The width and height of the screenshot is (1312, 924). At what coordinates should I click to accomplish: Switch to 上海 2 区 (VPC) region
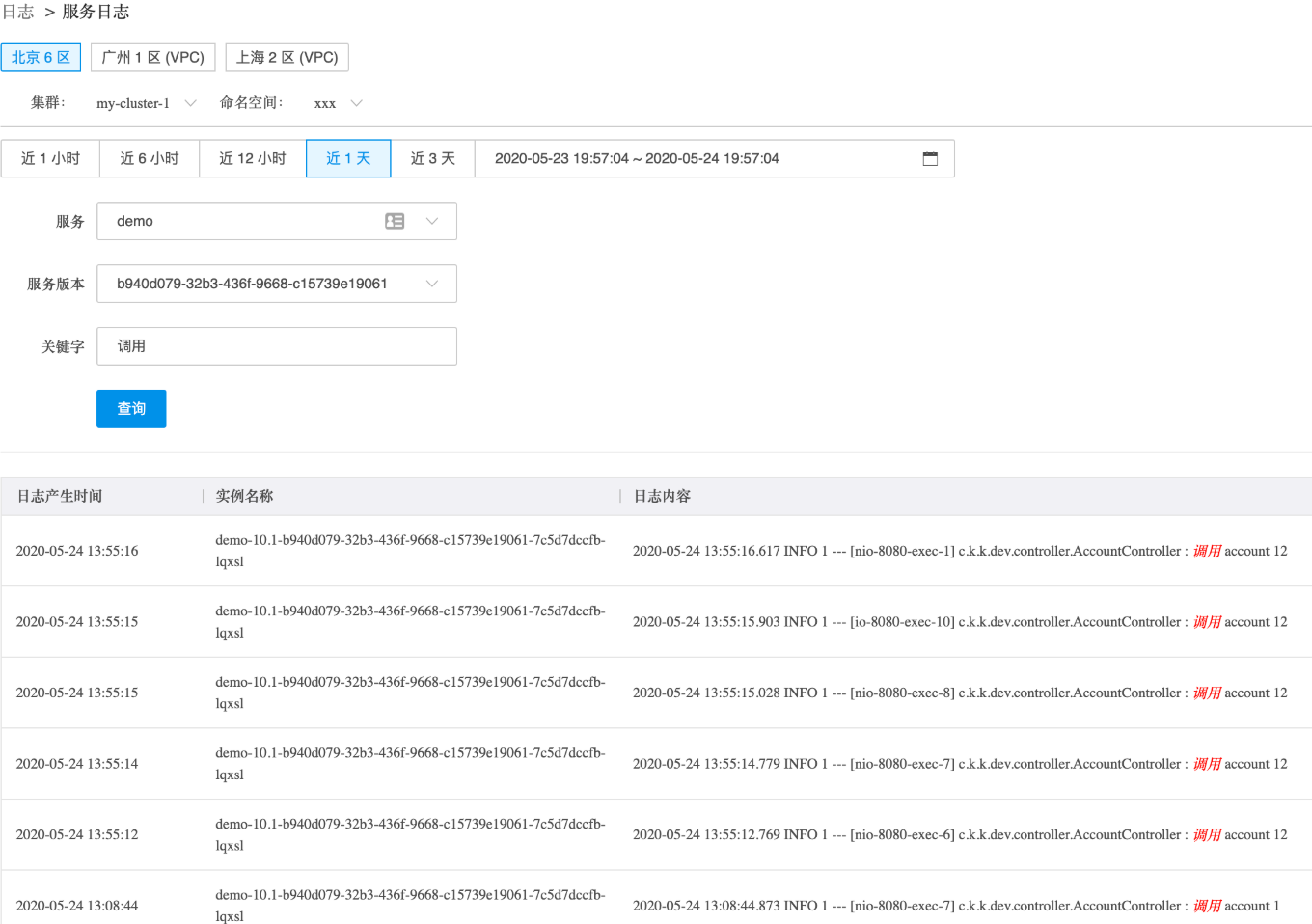(287, 58)
